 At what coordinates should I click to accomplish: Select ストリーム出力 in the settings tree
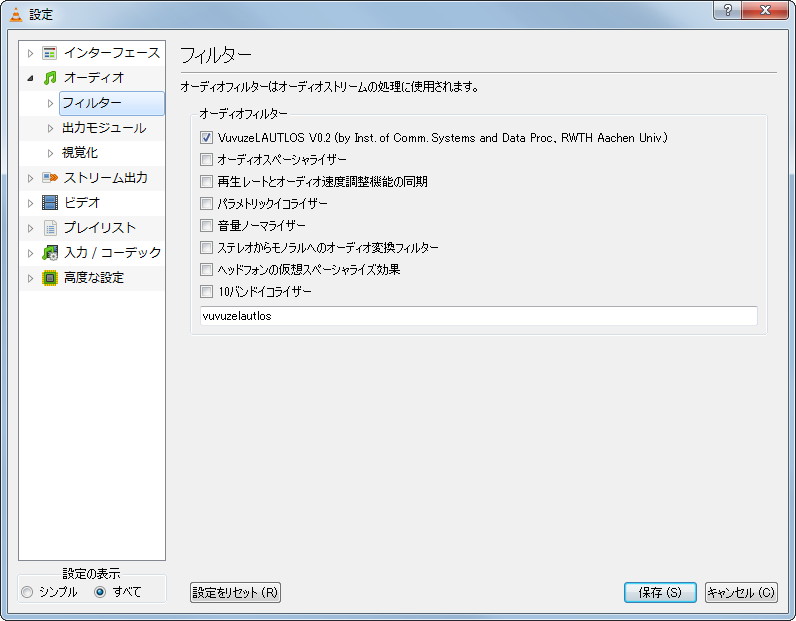[x=106, y=178]
